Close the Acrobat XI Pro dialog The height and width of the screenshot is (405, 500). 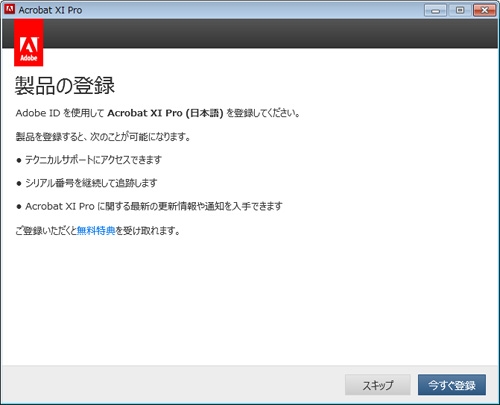484,10
